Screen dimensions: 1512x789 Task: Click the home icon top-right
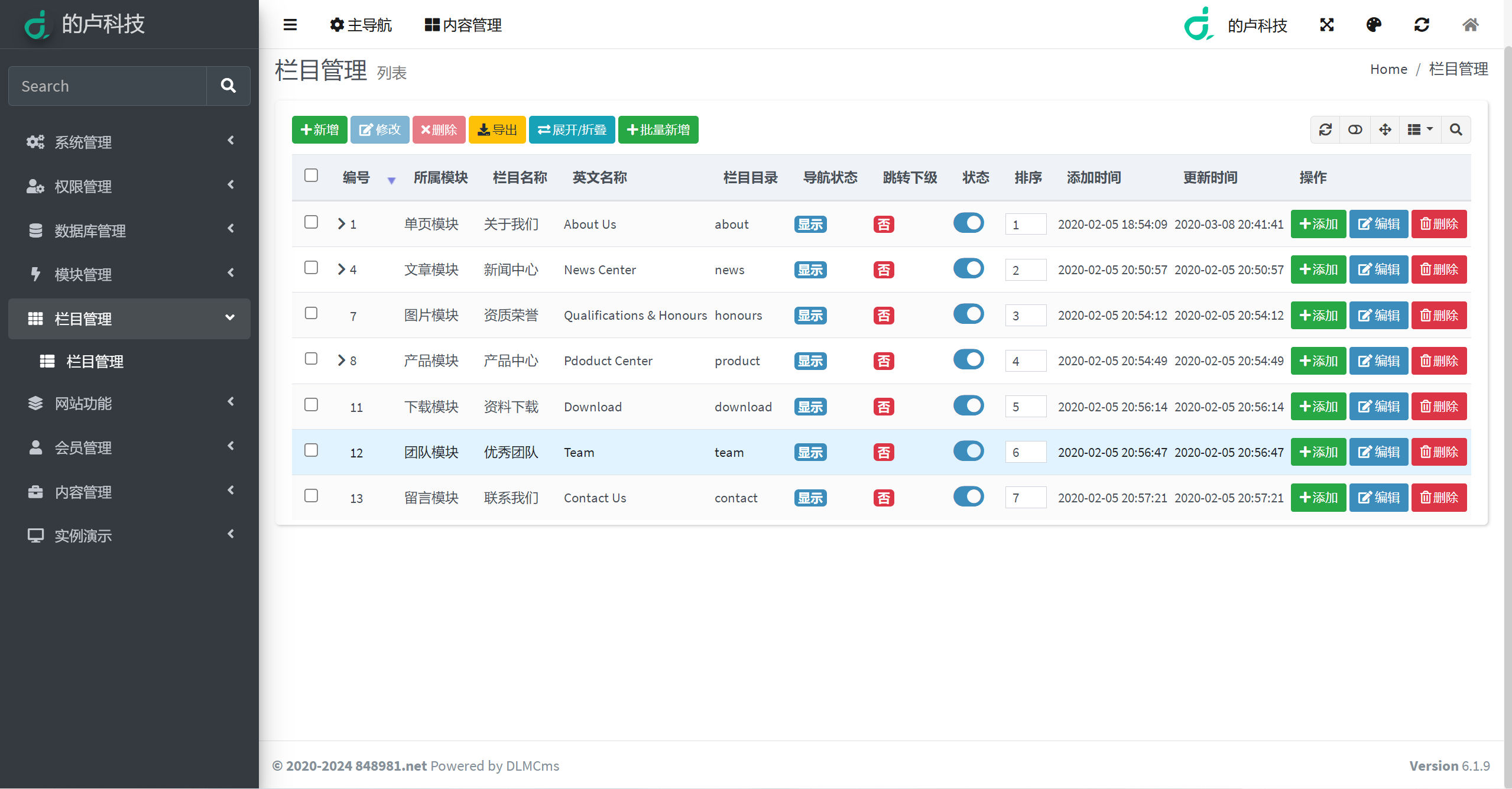coord(1470,25)
